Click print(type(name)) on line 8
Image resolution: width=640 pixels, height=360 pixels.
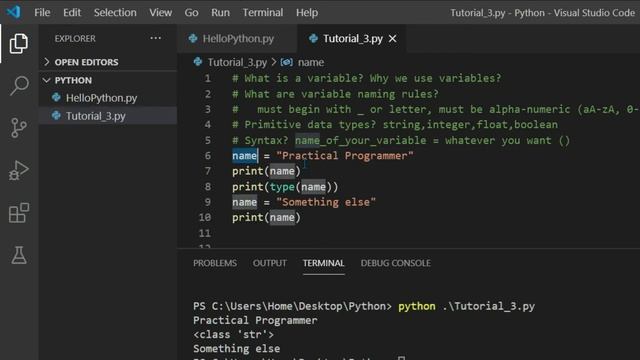285,187
